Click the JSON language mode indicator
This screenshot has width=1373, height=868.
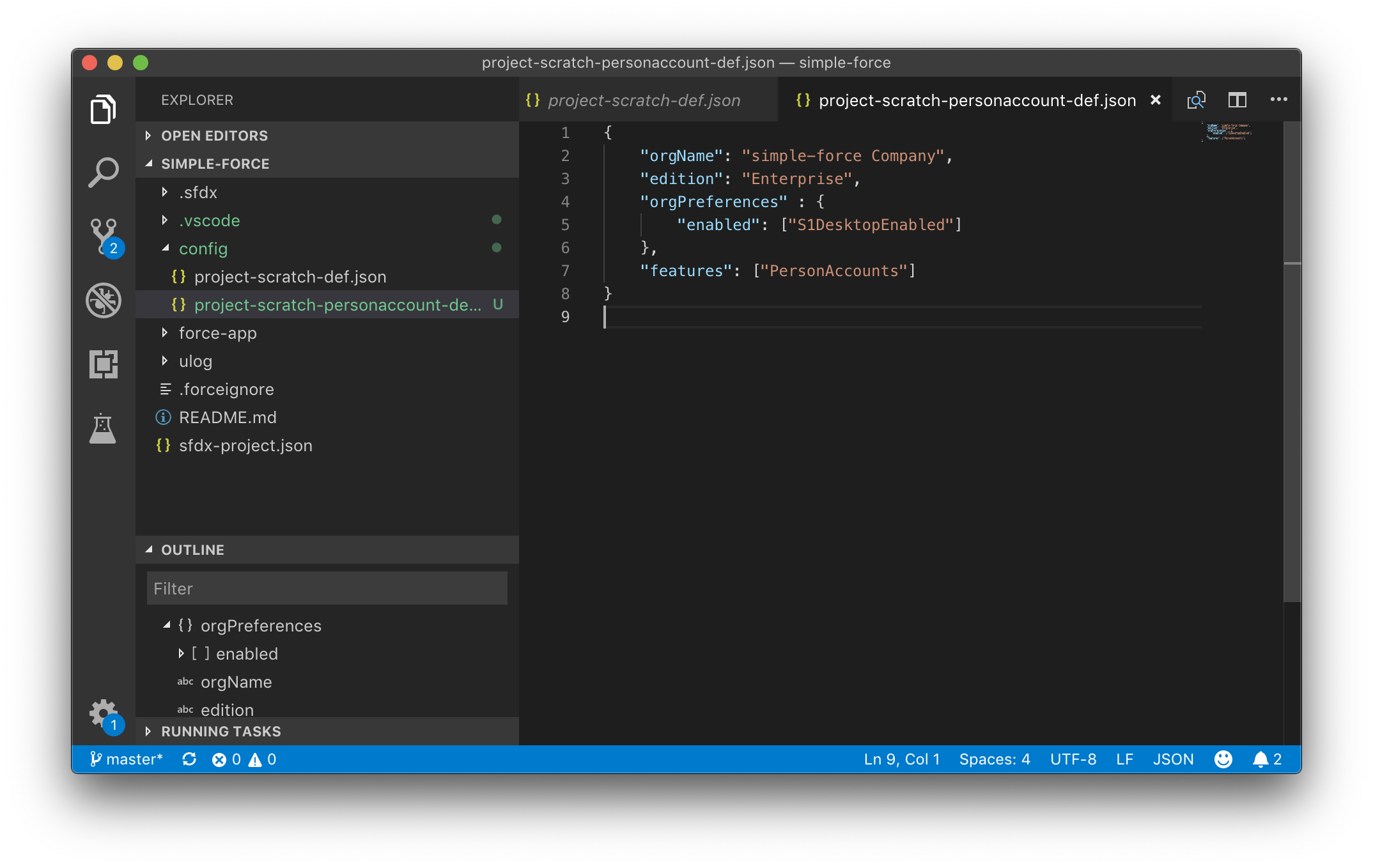point(1173,759)
